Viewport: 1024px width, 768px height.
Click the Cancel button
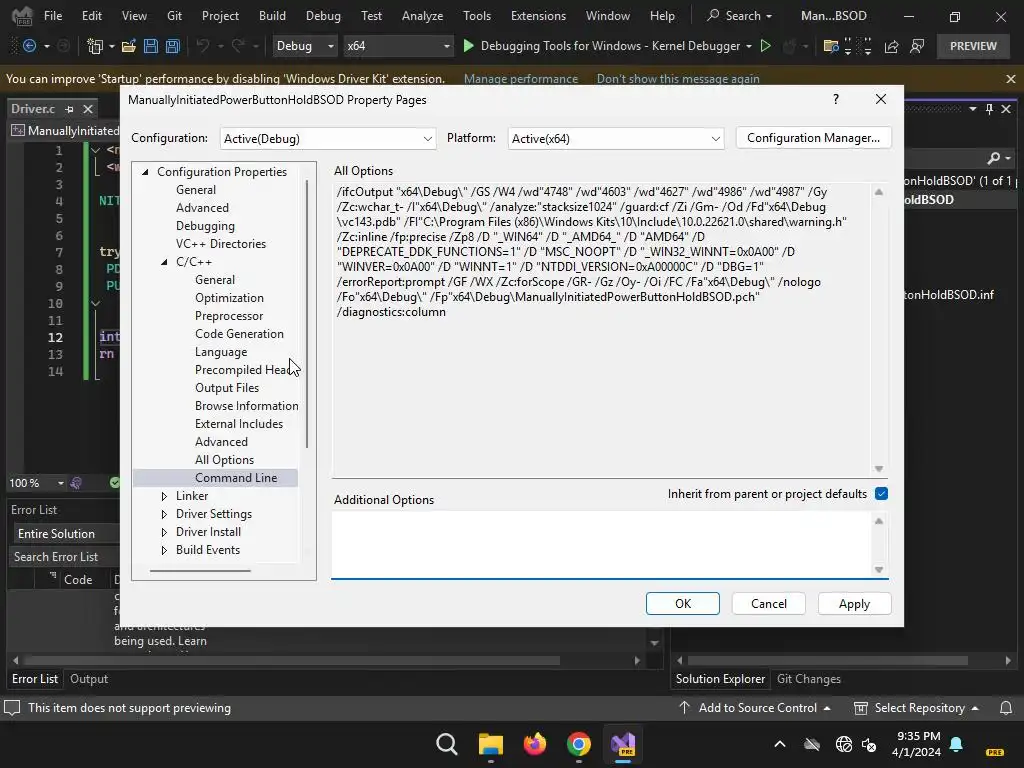[769, 603]
